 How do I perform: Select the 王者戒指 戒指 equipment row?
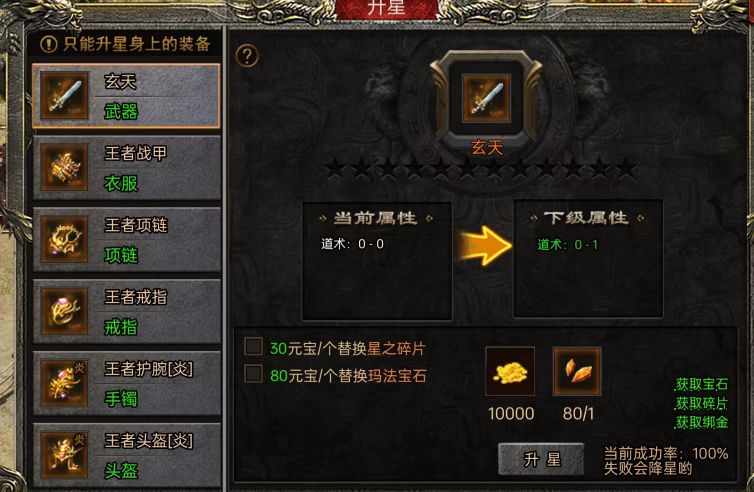pos(126,312)
